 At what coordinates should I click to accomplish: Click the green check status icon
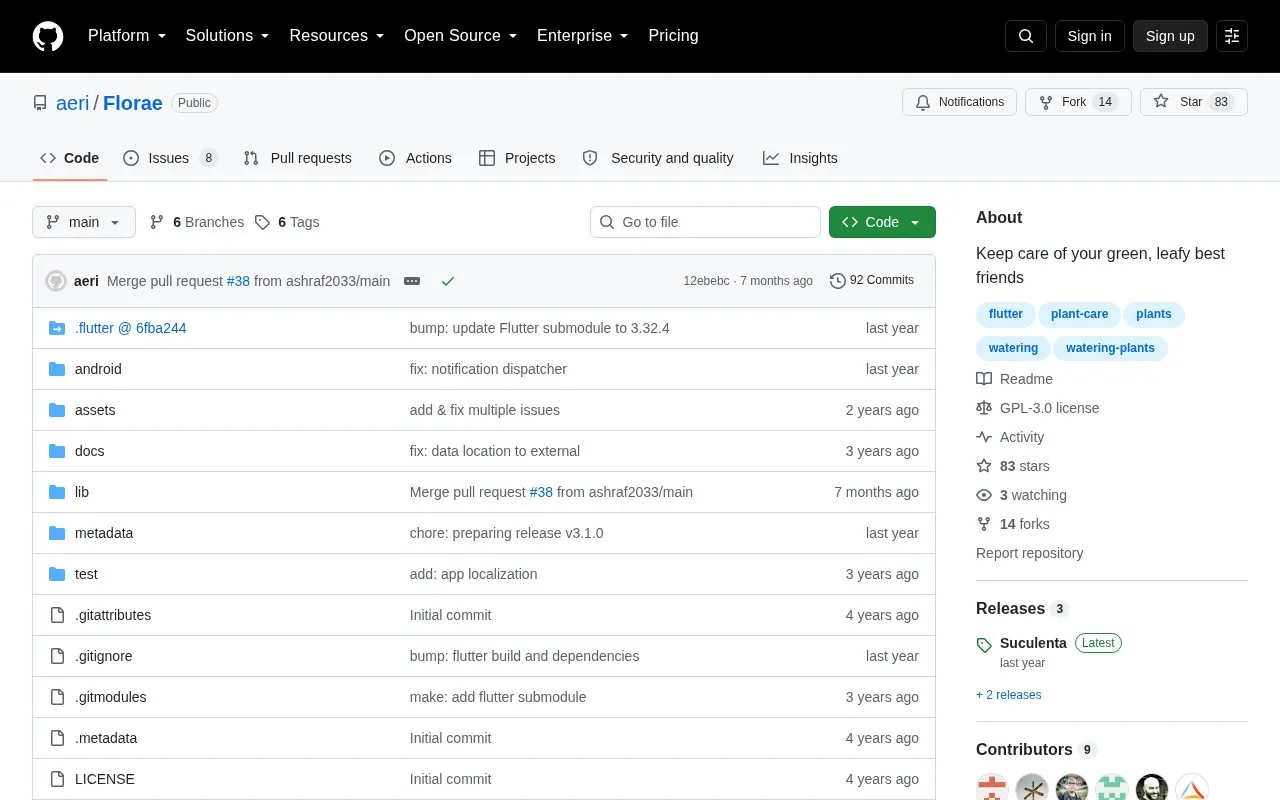pyautogui.click(x=448, y=281)
